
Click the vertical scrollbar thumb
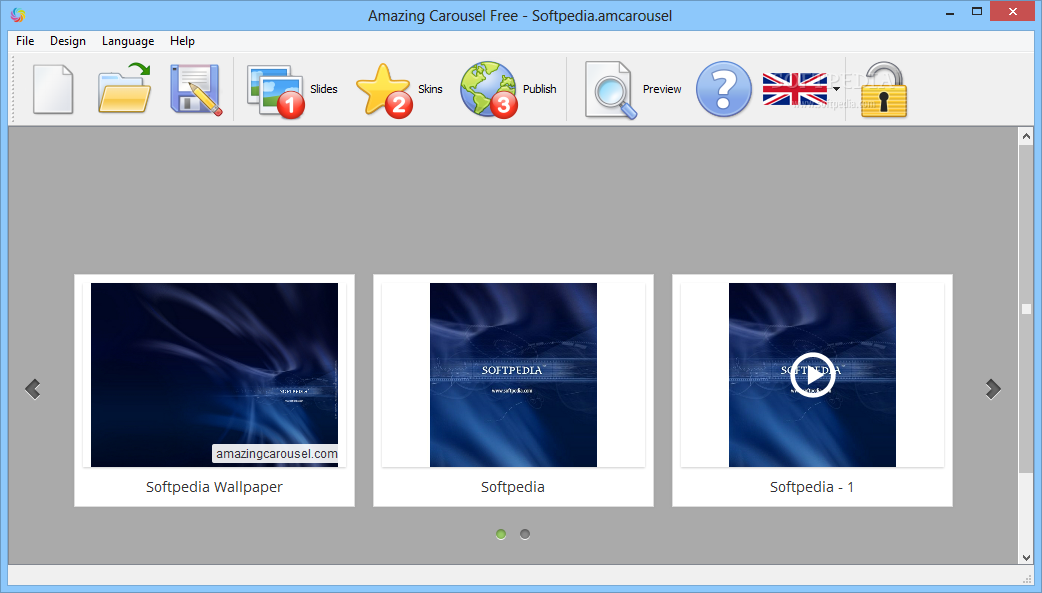pyautogui.click(x=1026, y=309)
